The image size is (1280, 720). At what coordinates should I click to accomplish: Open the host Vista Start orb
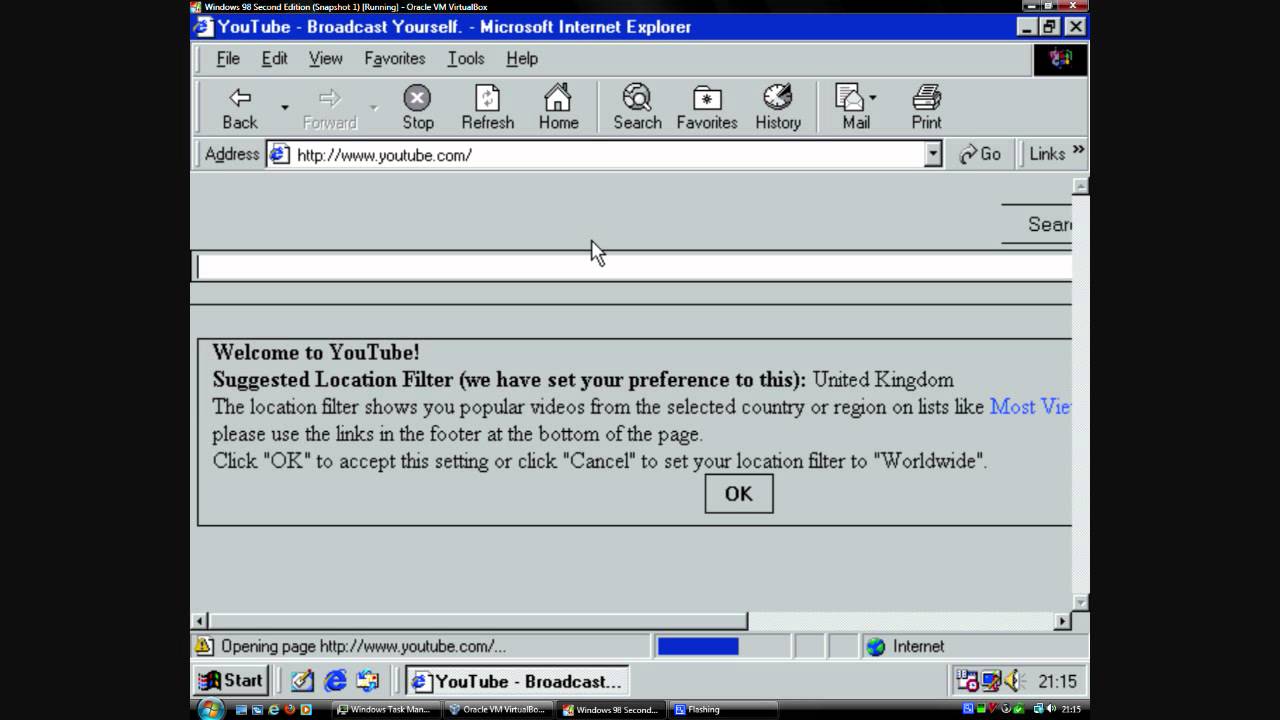[210, 709]
